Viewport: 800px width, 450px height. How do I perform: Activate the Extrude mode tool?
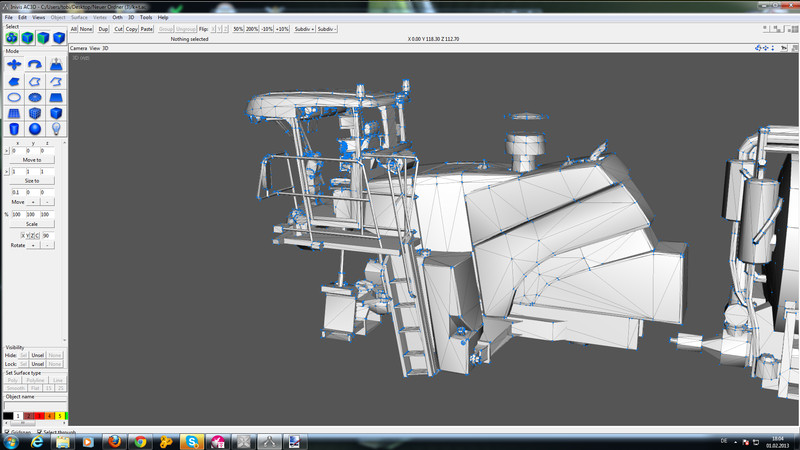56,64
